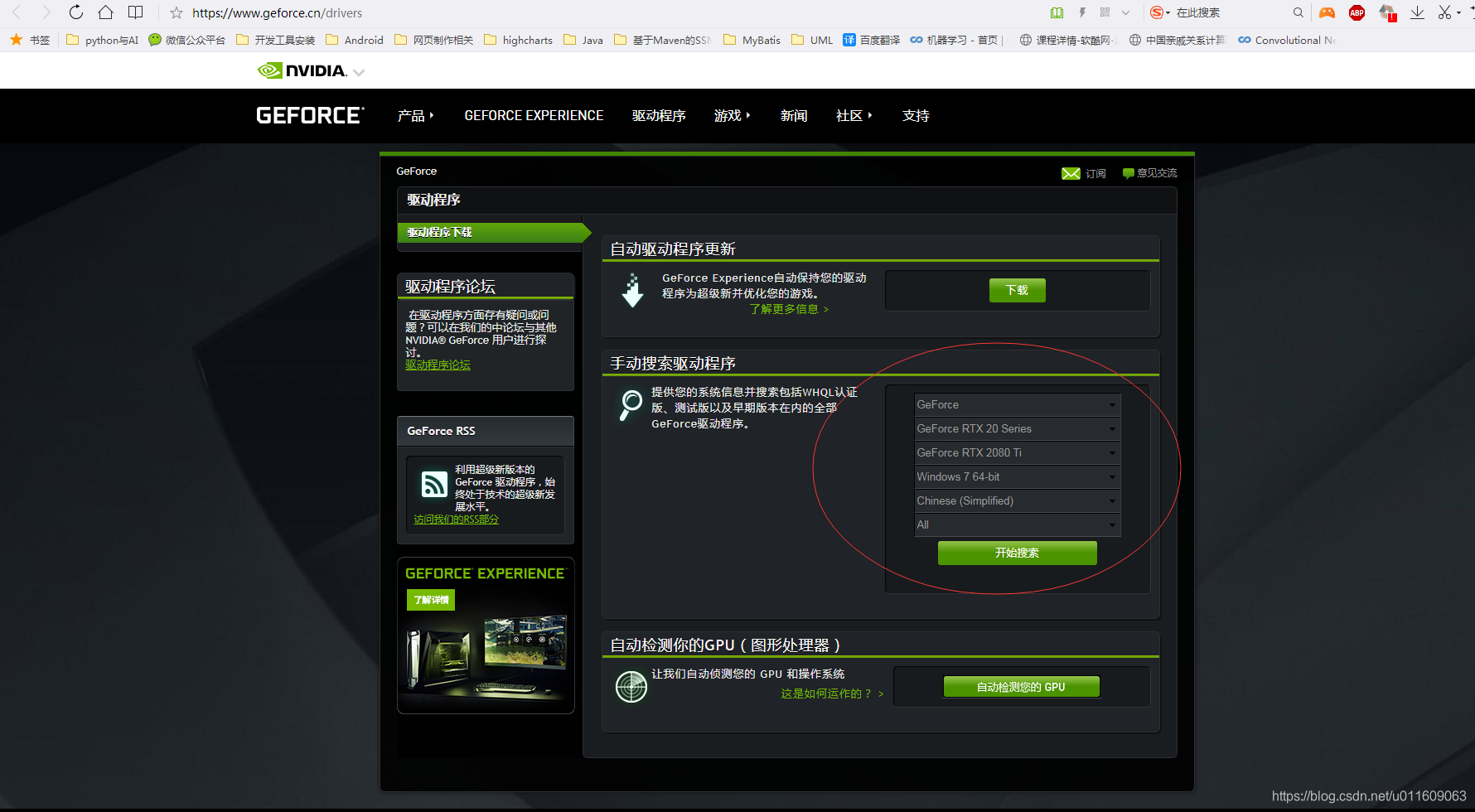This screenshot has height=812, width=1475.
Task: Click the 订阅 envelope subscribe link
Action: pos(1084,173)
